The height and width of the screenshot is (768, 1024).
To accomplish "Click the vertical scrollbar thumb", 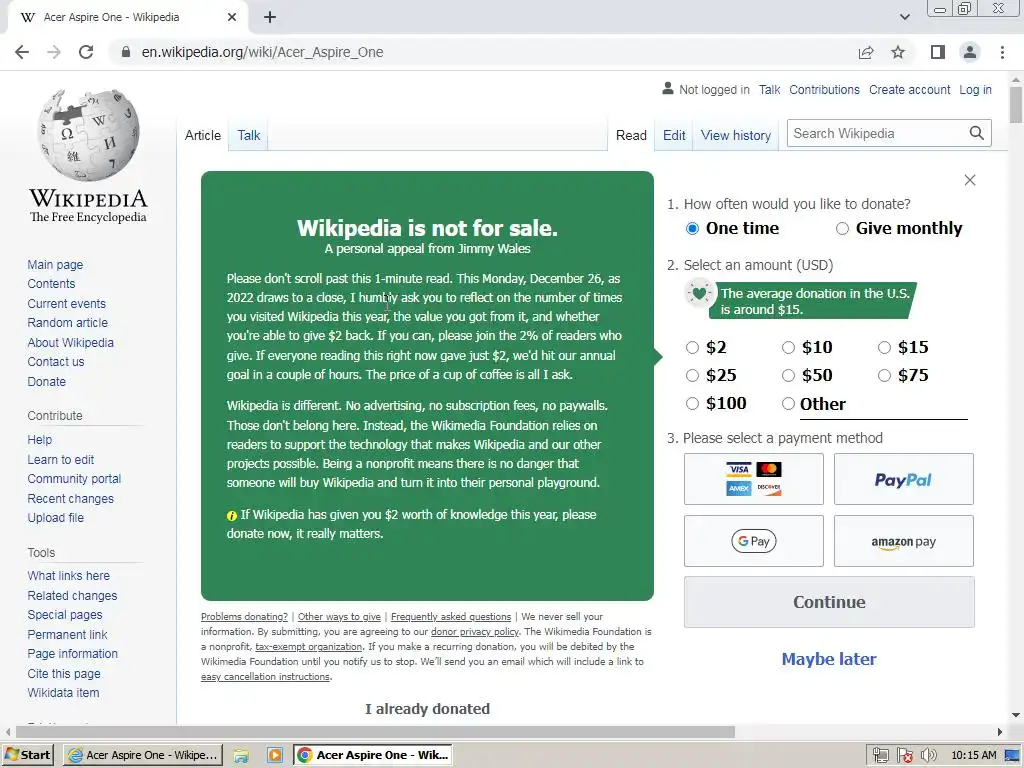I will click(1016, 104).
